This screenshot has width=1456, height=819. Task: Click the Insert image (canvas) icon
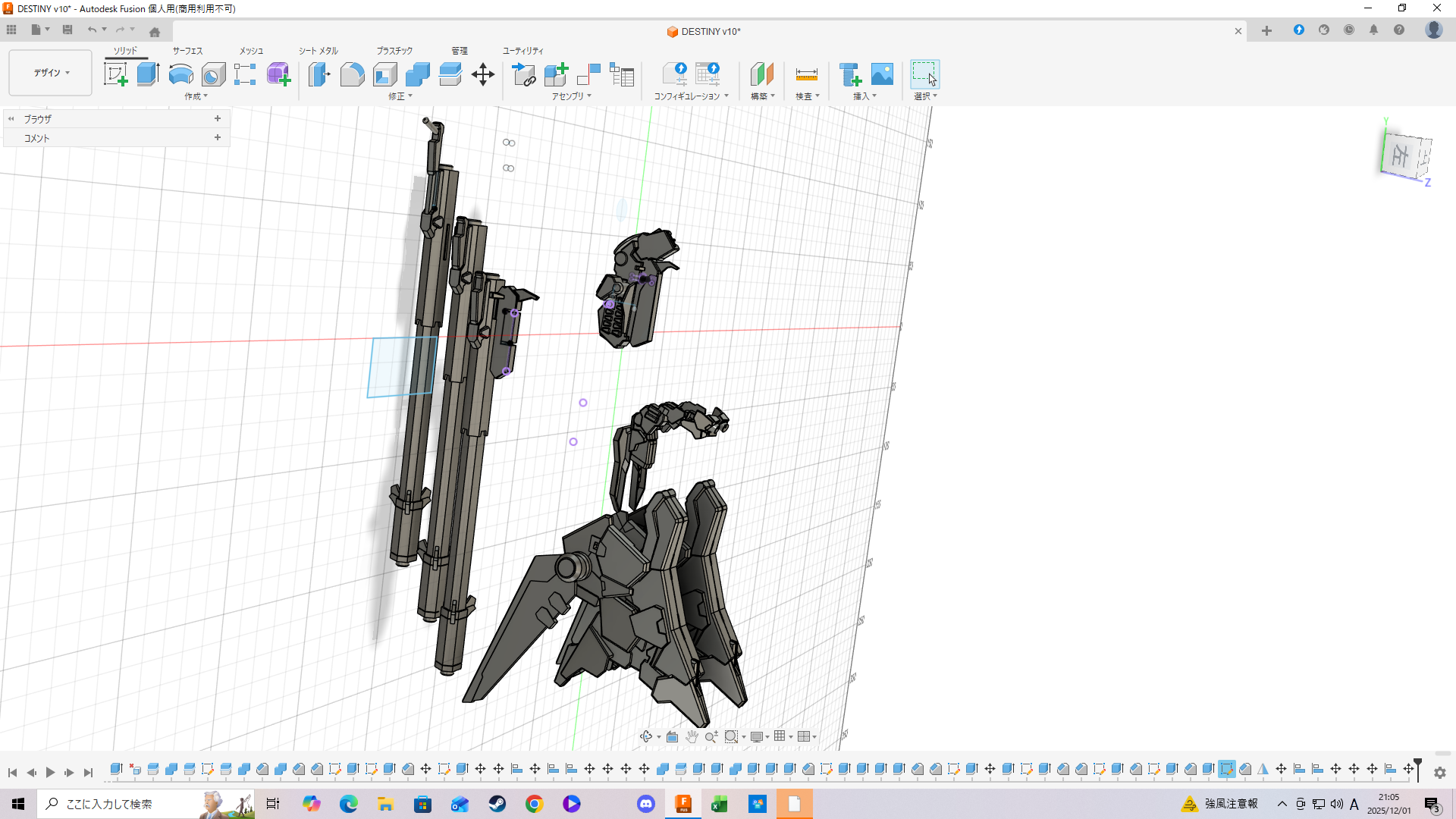click(x=882, y=74)
